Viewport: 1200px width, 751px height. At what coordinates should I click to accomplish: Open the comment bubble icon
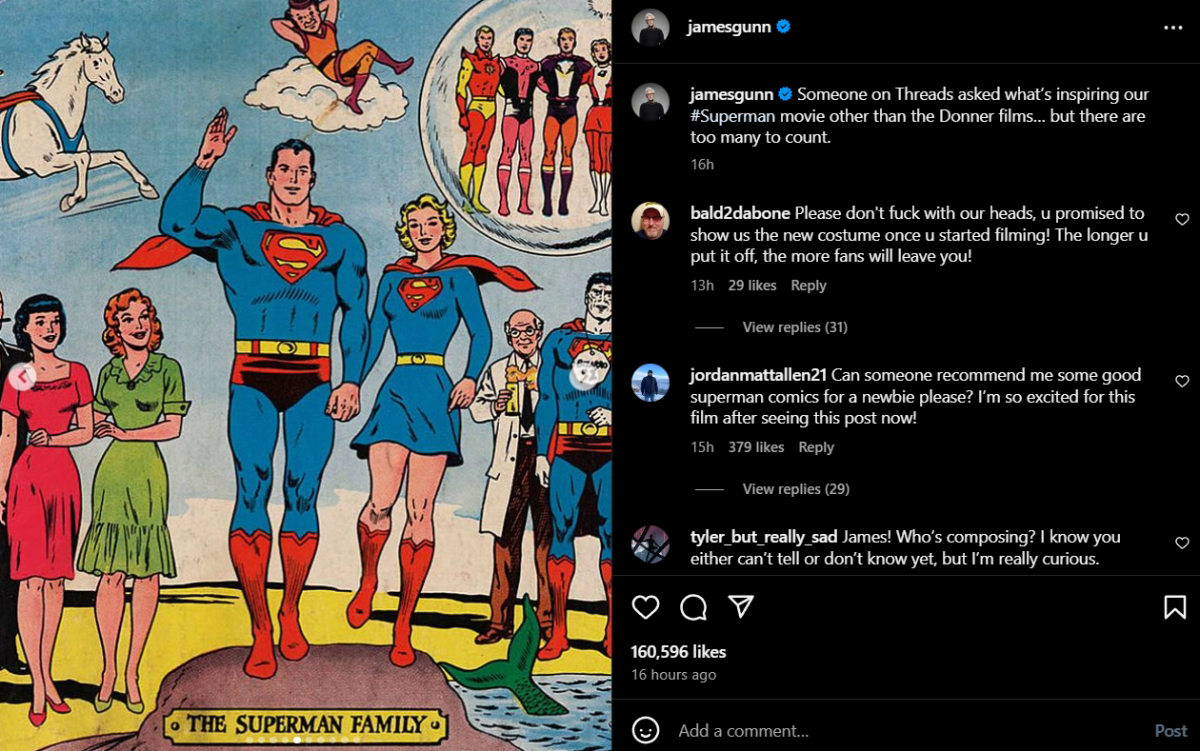click(693, 607)
